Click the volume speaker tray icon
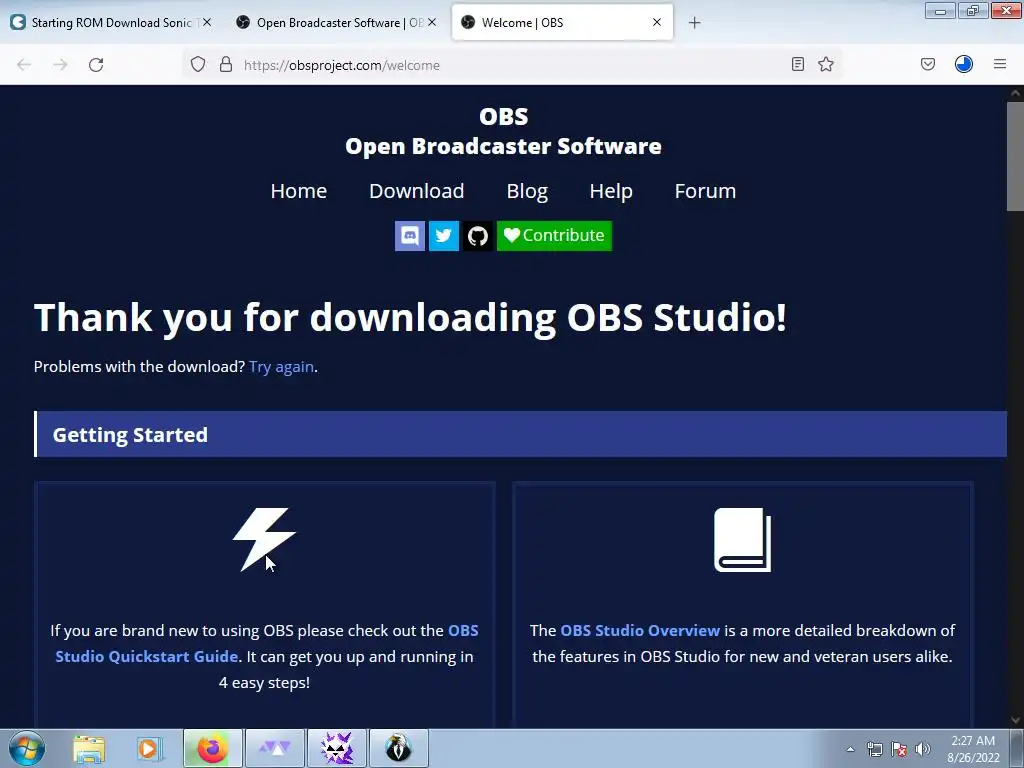The width and height of the screenshot is (1024, 768). tap(923, 749)
